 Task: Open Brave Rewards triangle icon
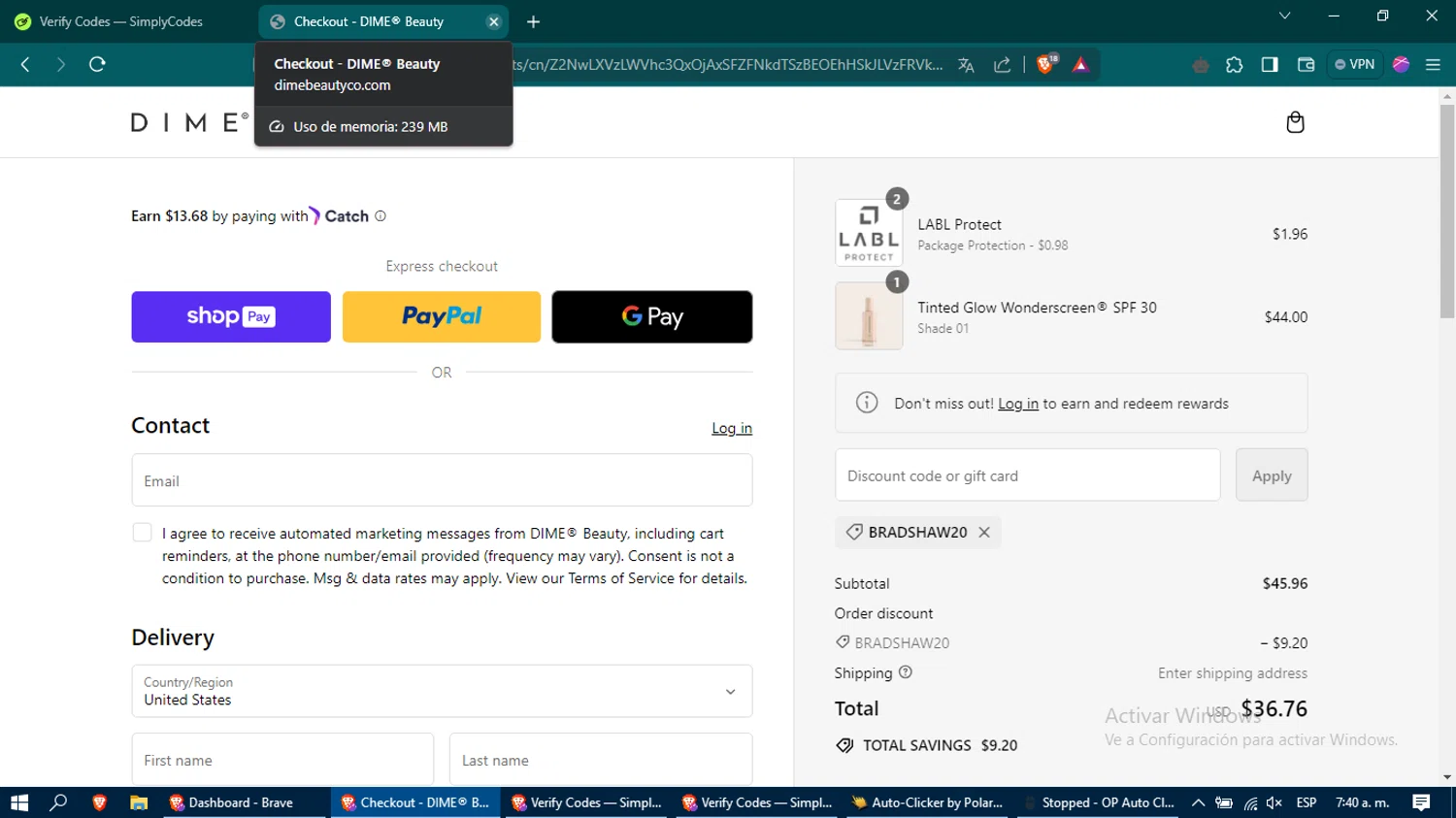click(1080, 65)
